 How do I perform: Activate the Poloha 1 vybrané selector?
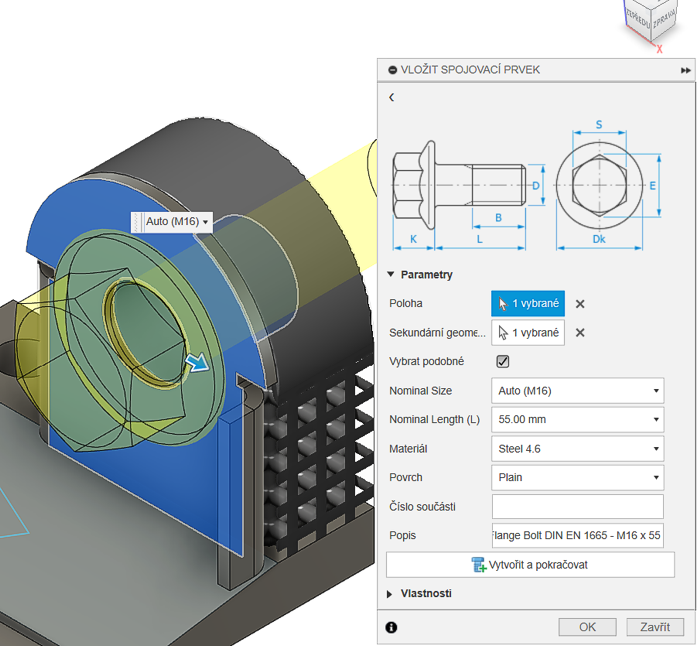click(x=527, y=304)
